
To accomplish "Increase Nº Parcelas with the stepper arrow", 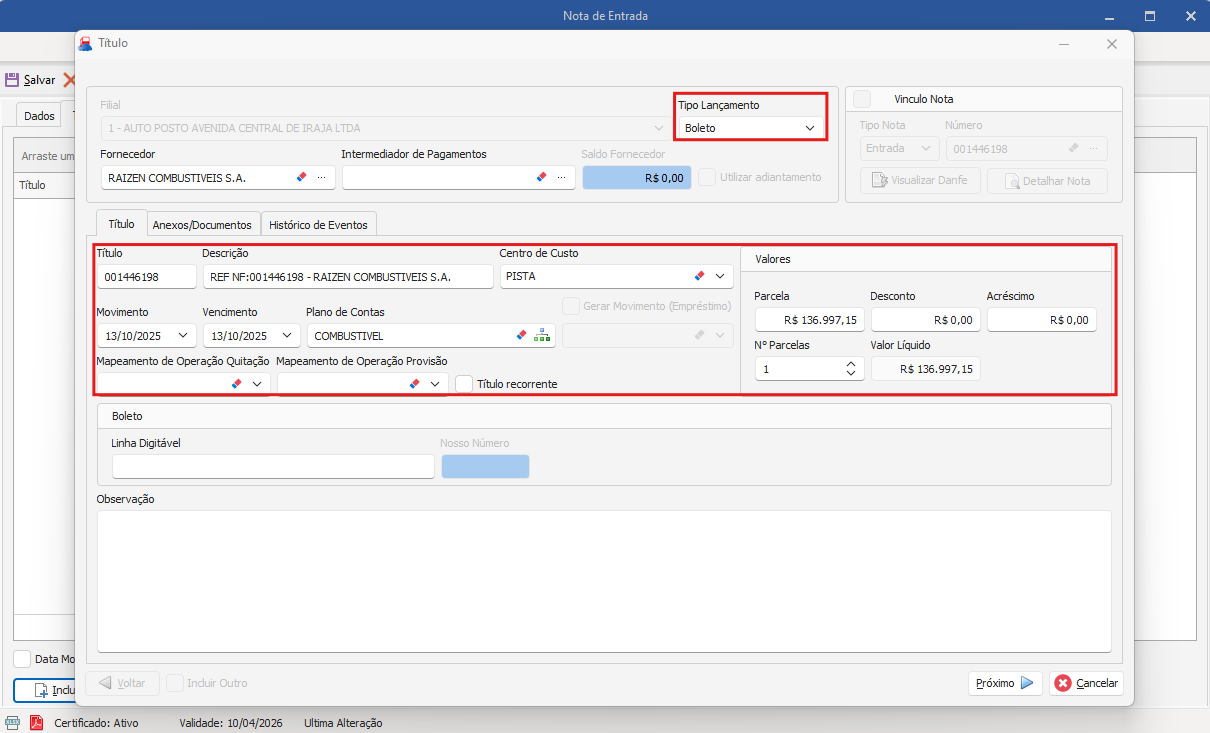I will point(850,364).
